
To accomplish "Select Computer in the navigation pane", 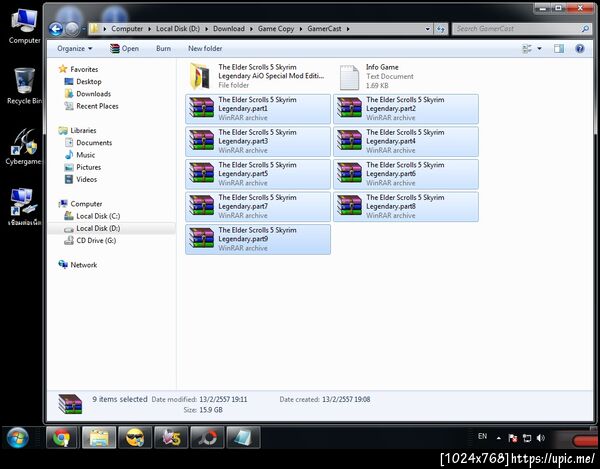I will point(80,204).
